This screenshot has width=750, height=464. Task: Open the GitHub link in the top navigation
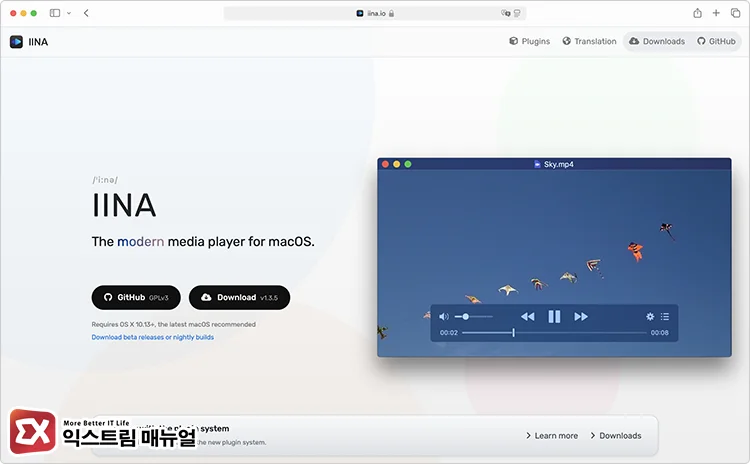(716, 41)
